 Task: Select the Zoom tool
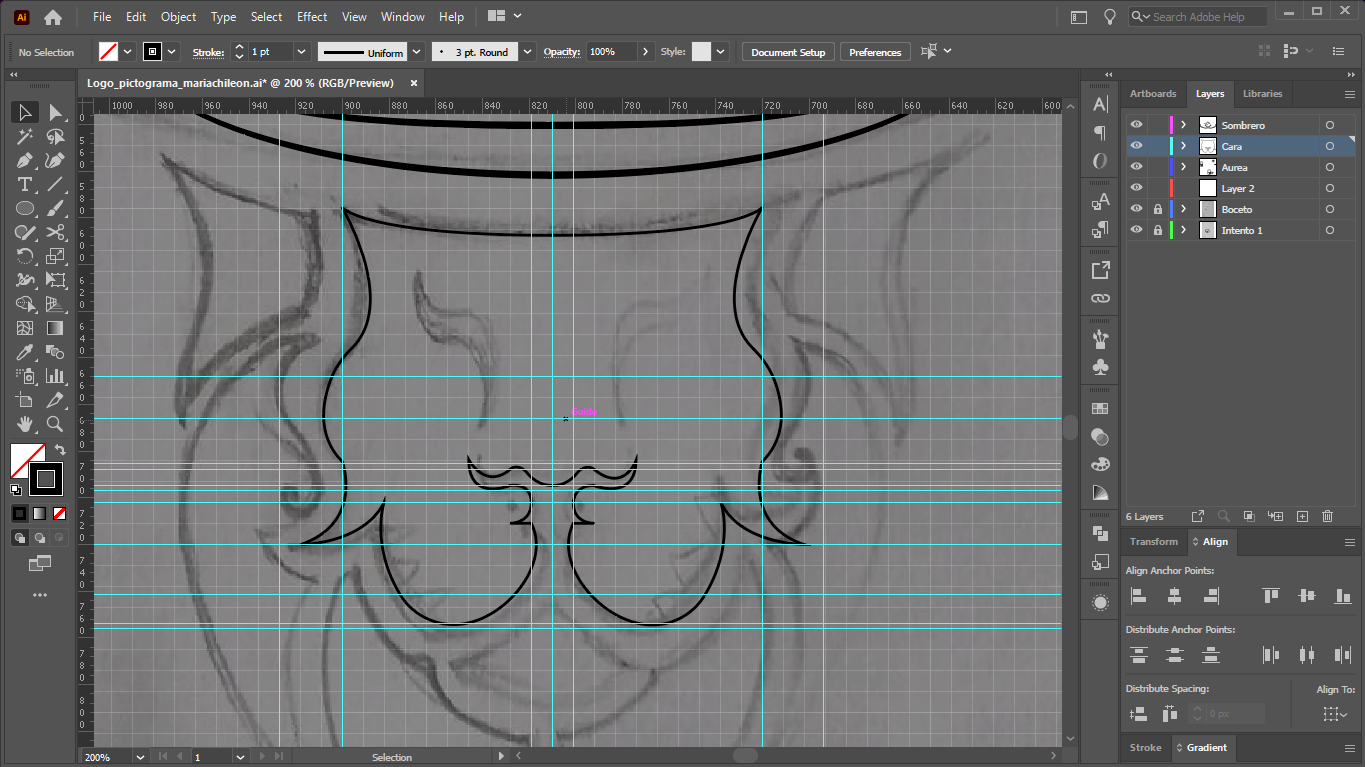click(56, 424)
